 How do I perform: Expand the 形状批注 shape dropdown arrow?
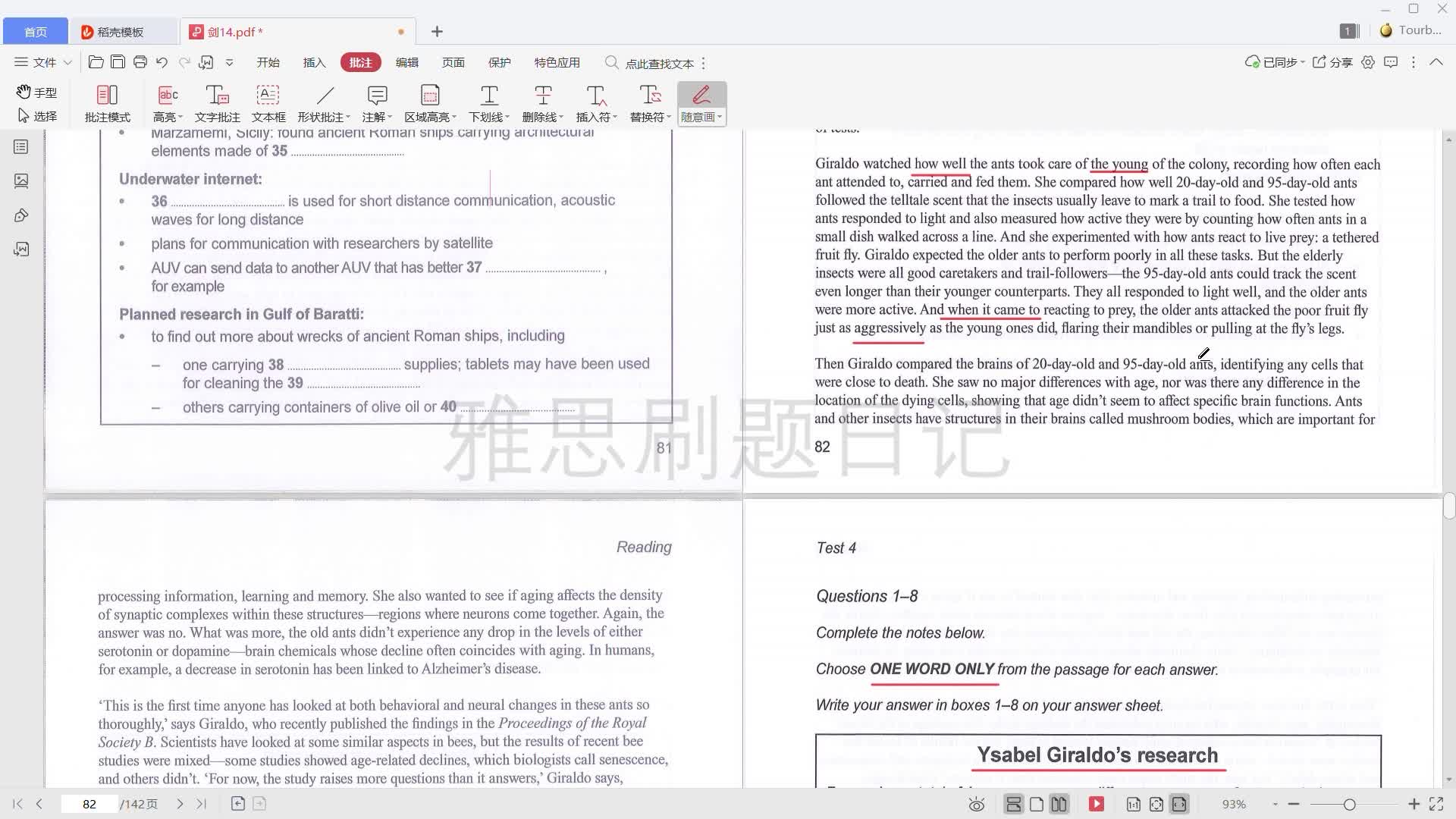pos(348,117)
